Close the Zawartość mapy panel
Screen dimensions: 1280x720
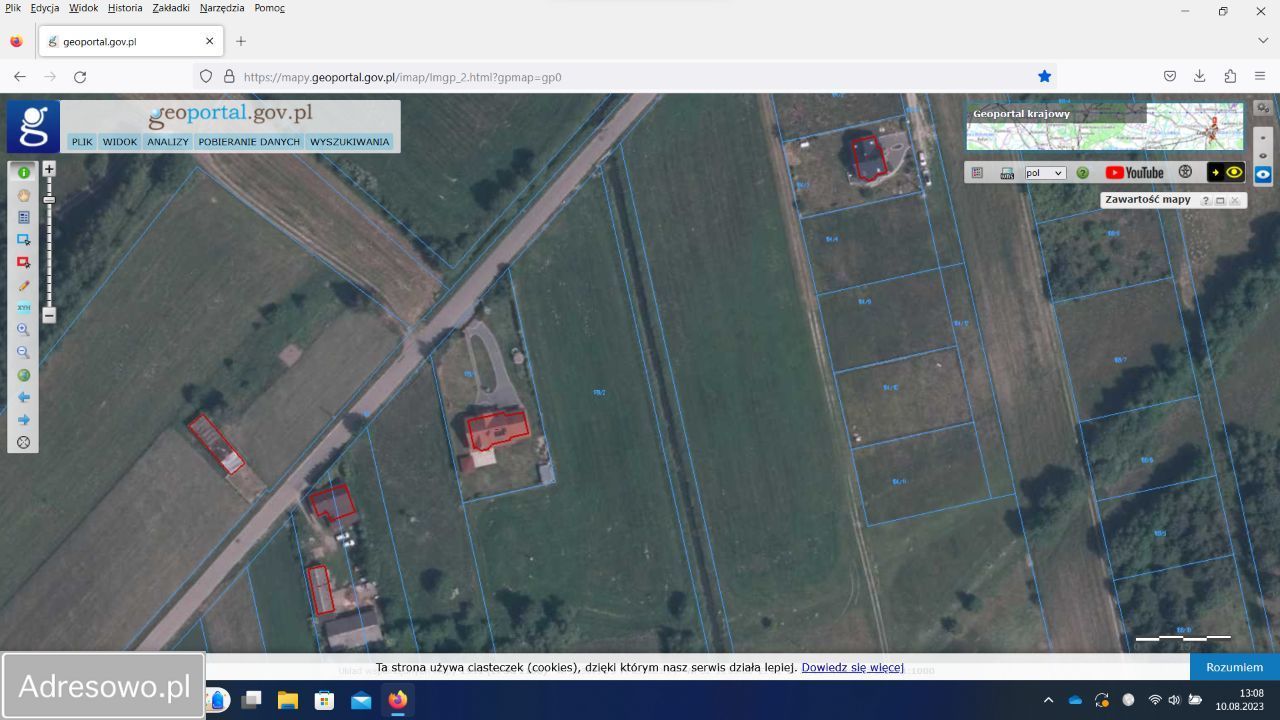click(1234, 200)
